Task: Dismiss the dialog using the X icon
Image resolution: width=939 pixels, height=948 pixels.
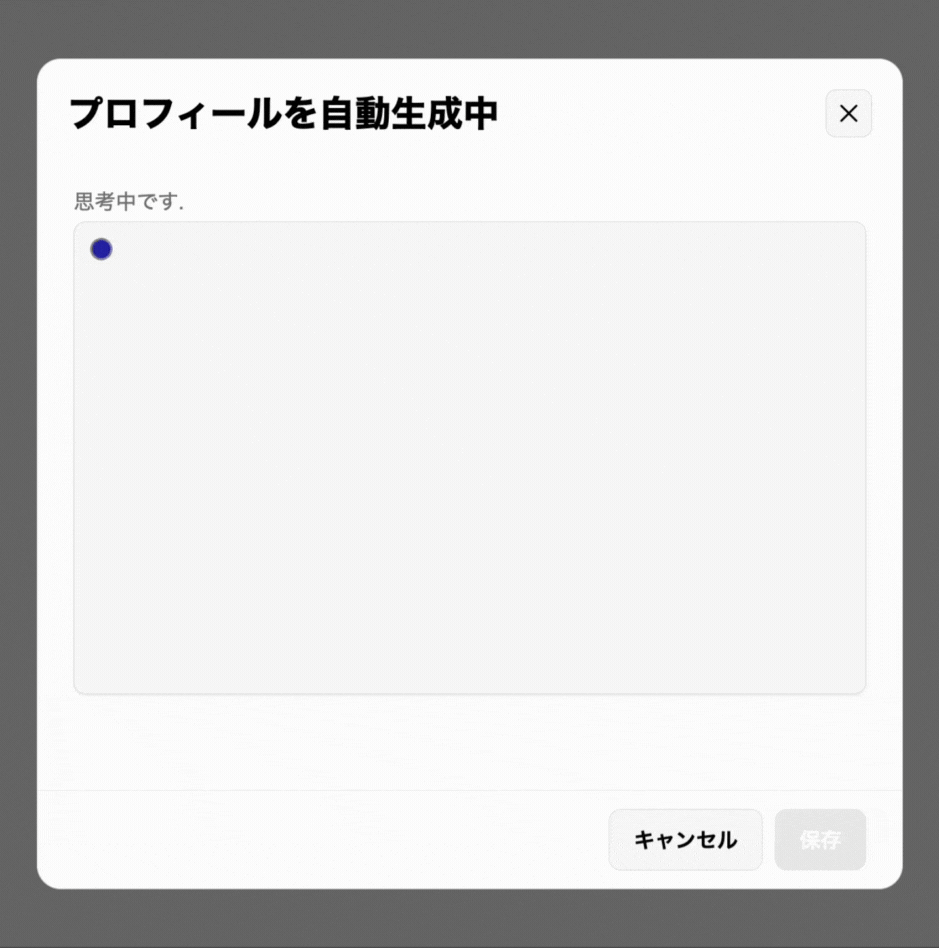Action: pyautogui.click(x=848, y=114)
